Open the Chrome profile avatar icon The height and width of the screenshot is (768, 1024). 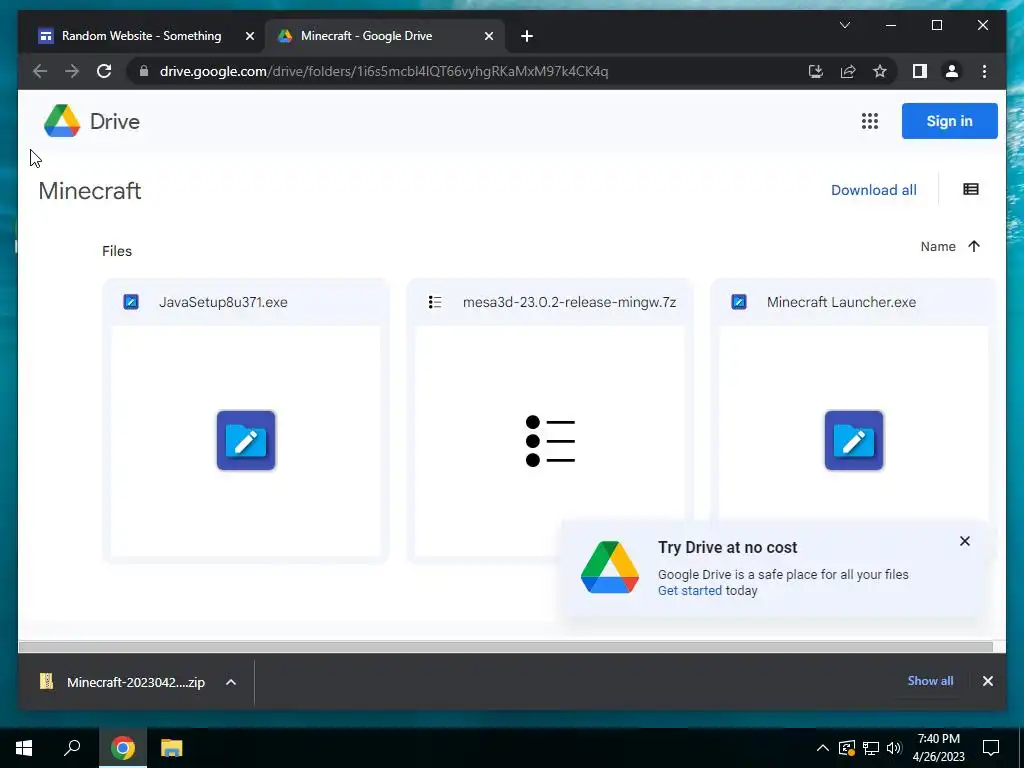coord(952,71)
